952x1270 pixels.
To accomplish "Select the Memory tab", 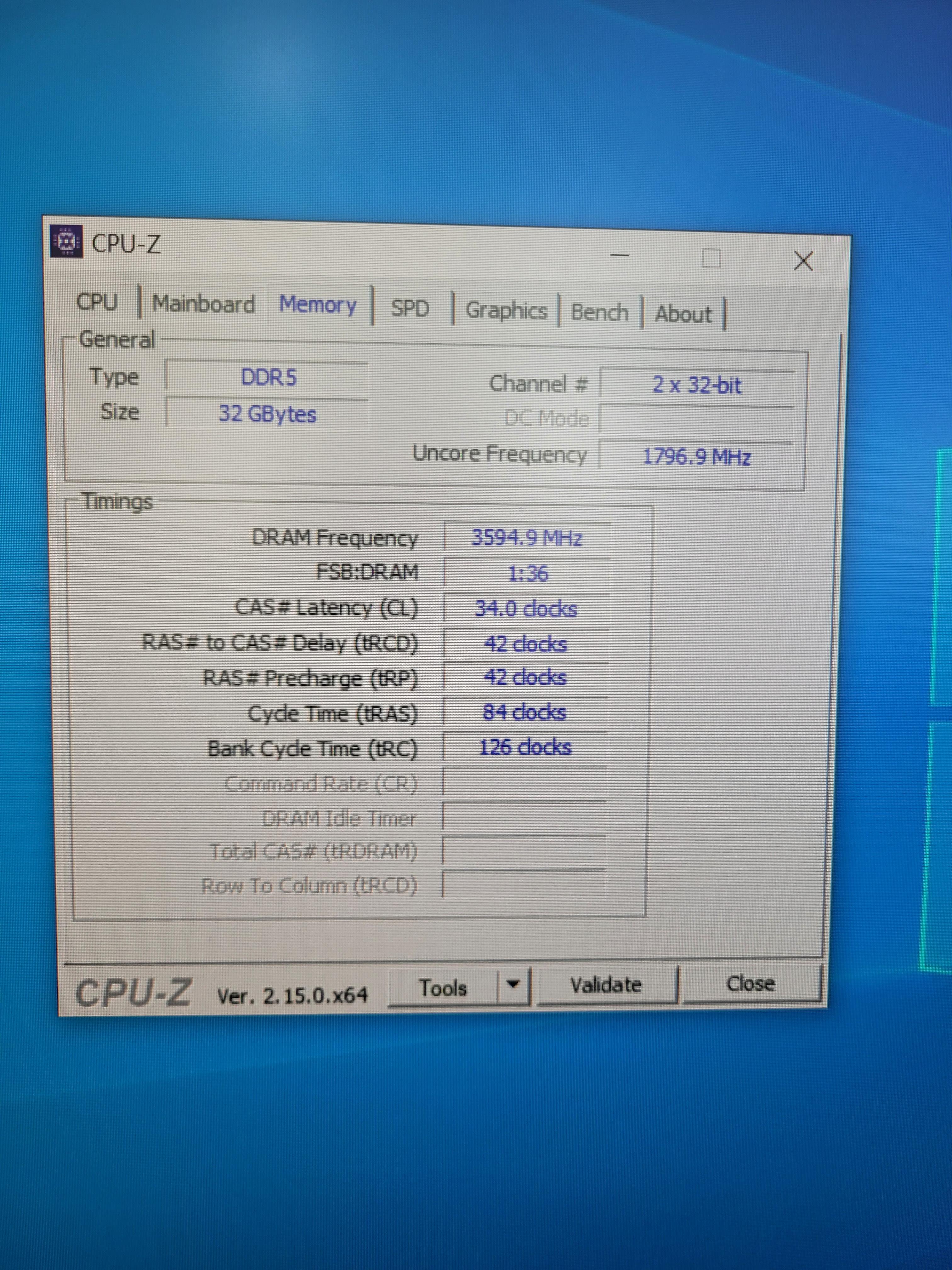I will [x=318, y=305].
